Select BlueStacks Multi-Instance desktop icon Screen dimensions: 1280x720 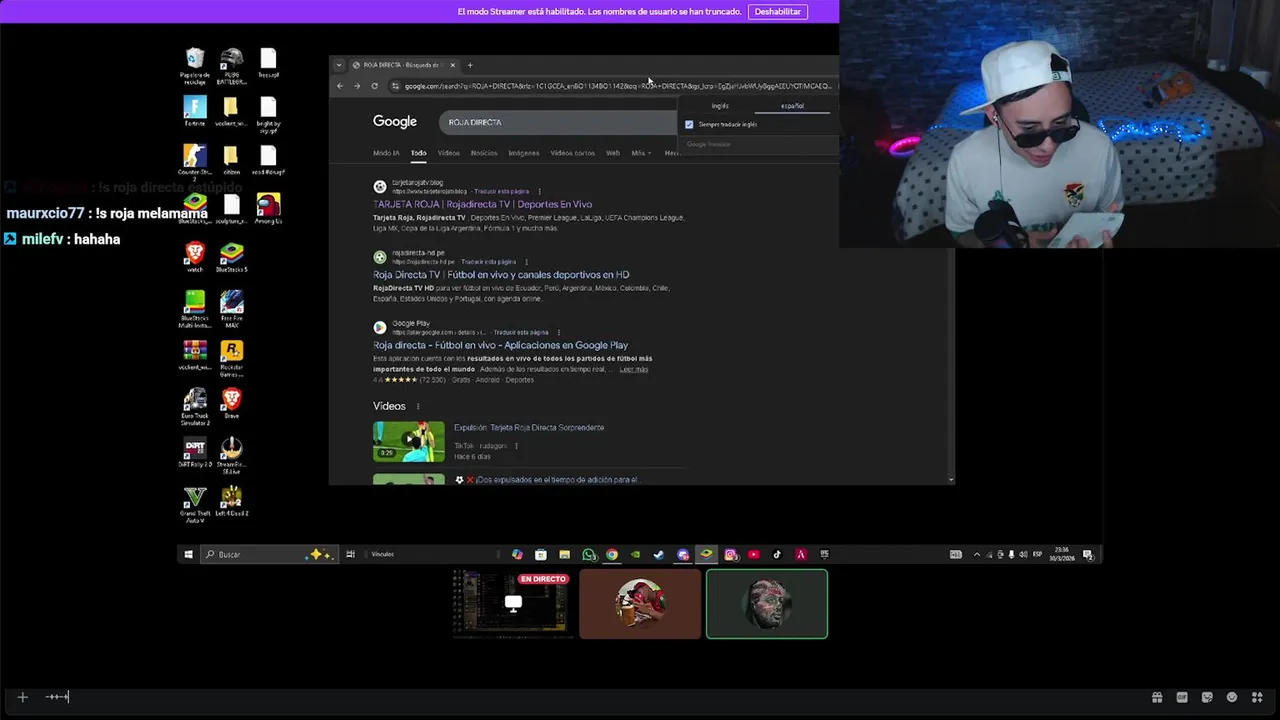195,309
